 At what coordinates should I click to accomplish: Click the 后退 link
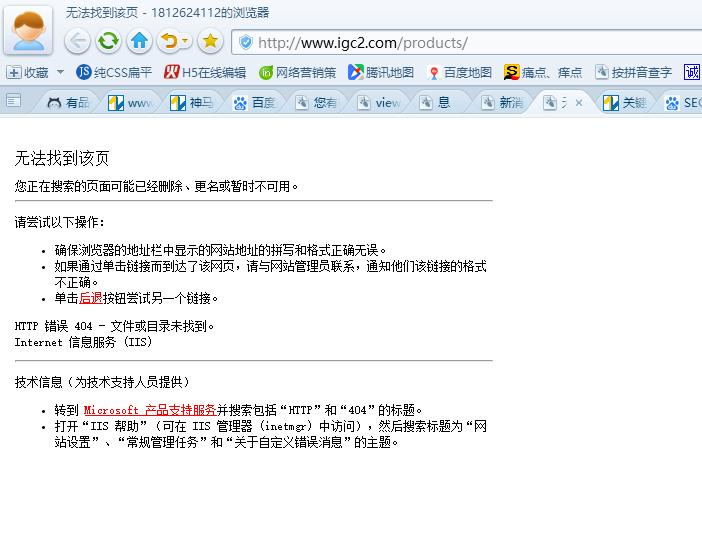click(91, 298)
